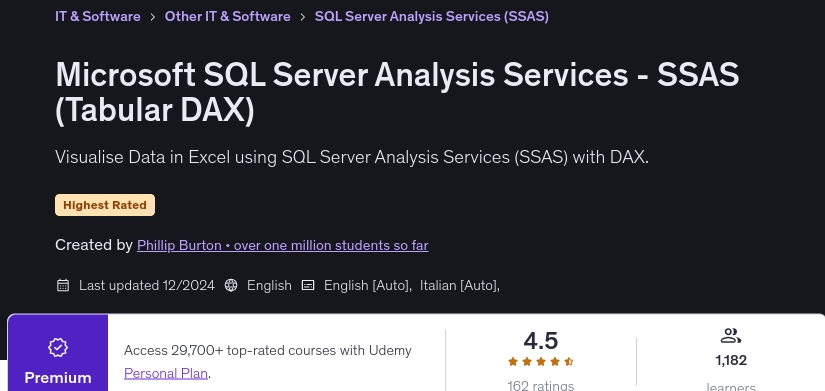The width and height of the screenshot is (825, 391).
Task: Click the 4.5 rating number
Action: point(540,341)
